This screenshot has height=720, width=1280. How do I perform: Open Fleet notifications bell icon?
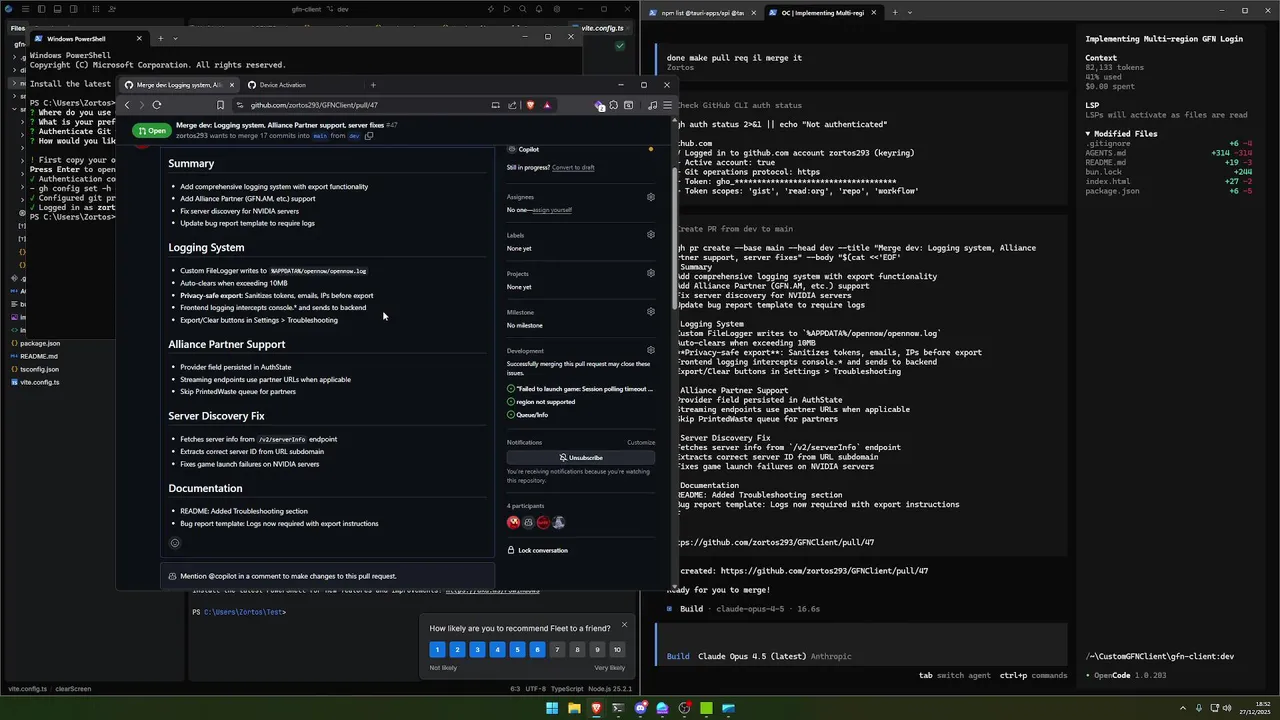point(540,9)
